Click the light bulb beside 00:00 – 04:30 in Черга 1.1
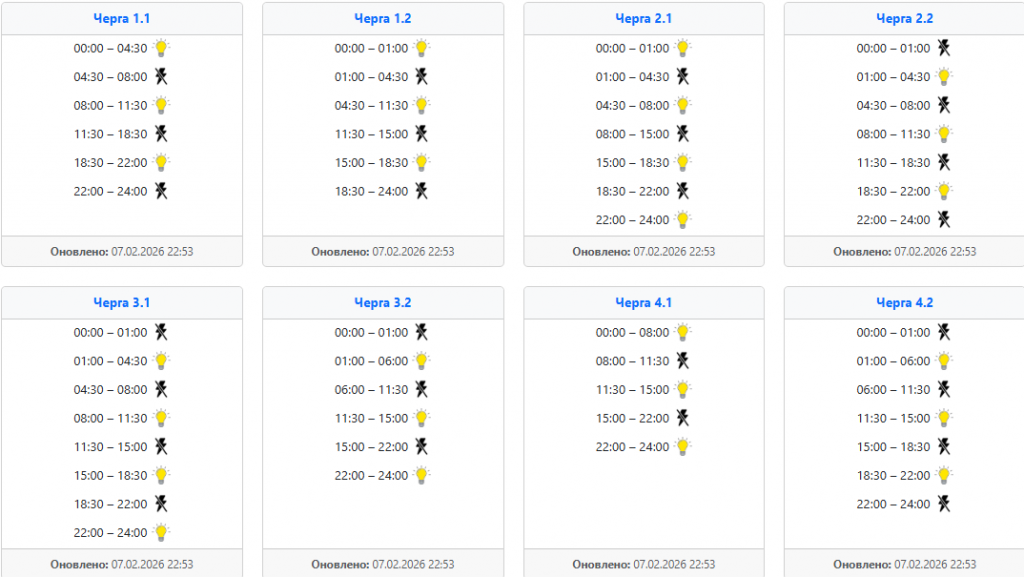This screenshot has width=1024, height=577. pyautogui.click(x=162, y=47)
